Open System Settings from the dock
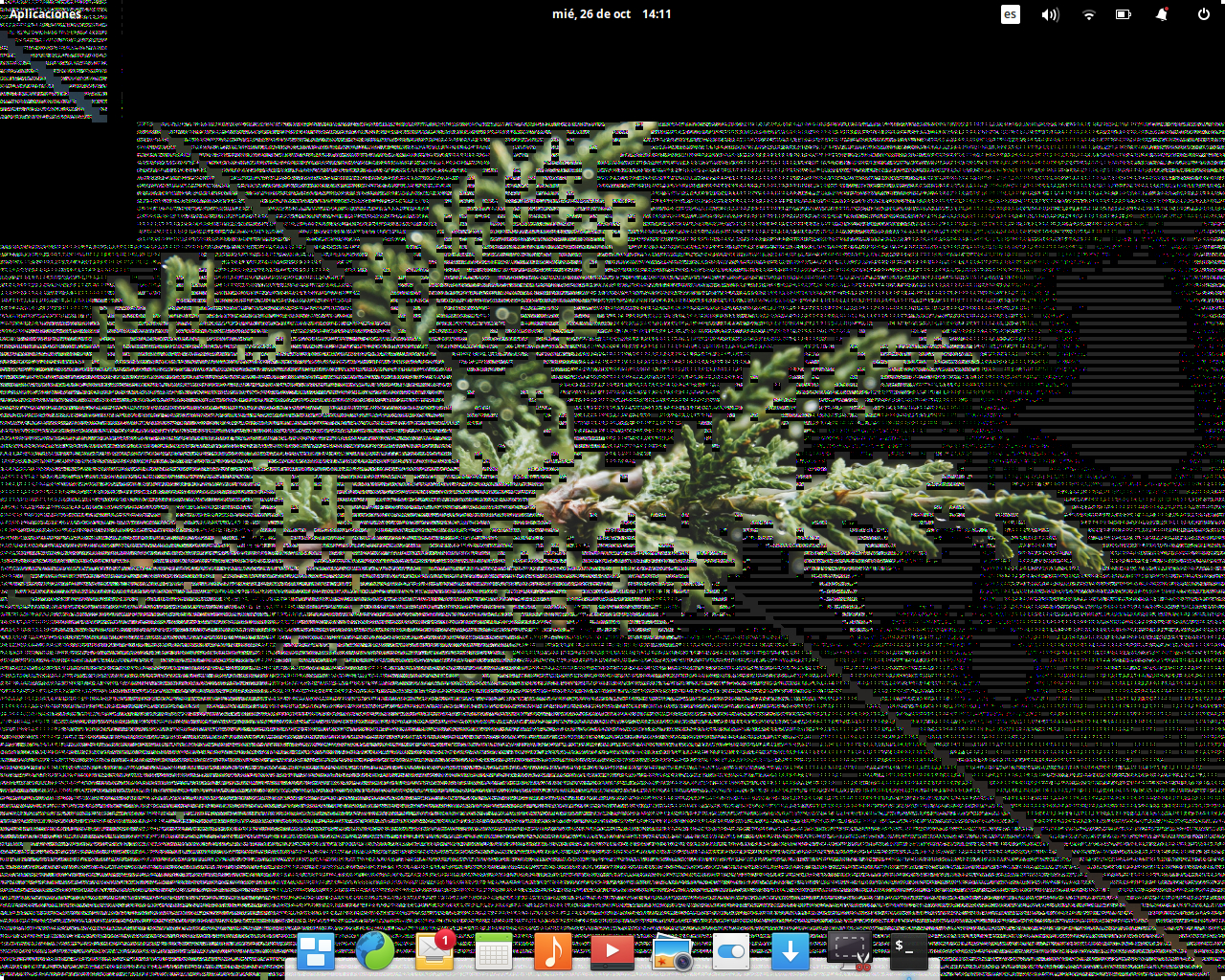 click(731, 951)
